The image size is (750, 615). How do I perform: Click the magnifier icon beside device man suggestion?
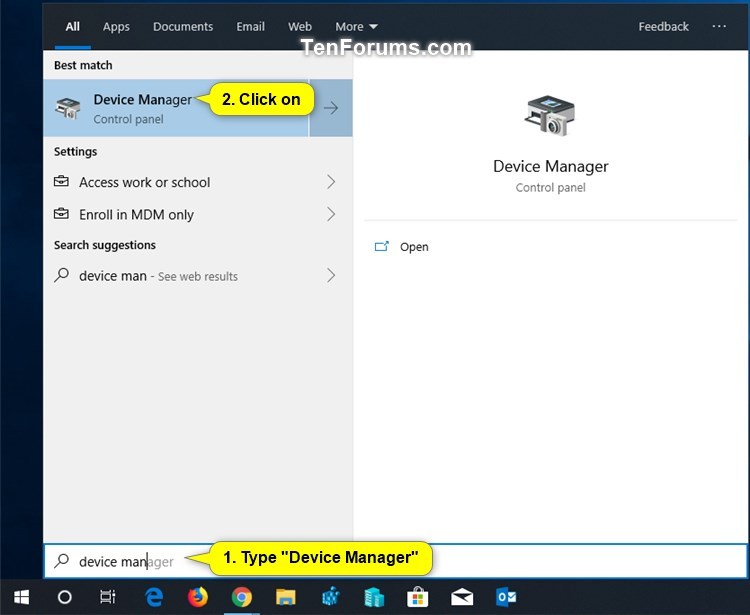coord(61,275)
